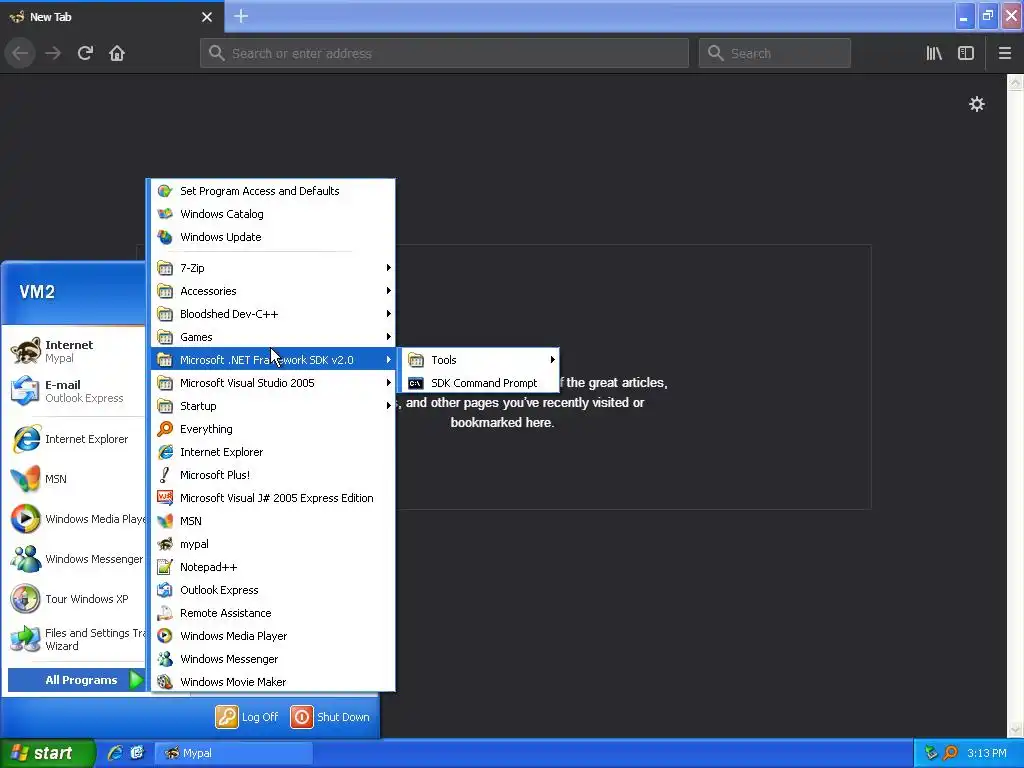Open Windows Media Player in All Programs list
Image resolution: width=1024 pixels, height=768 pixels.
click(x=273, y=635)
